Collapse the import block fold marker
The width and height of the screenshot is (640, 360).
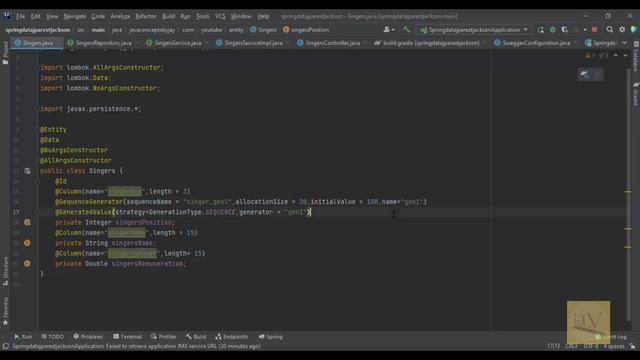pyautogui.click(x=37, y=67)
